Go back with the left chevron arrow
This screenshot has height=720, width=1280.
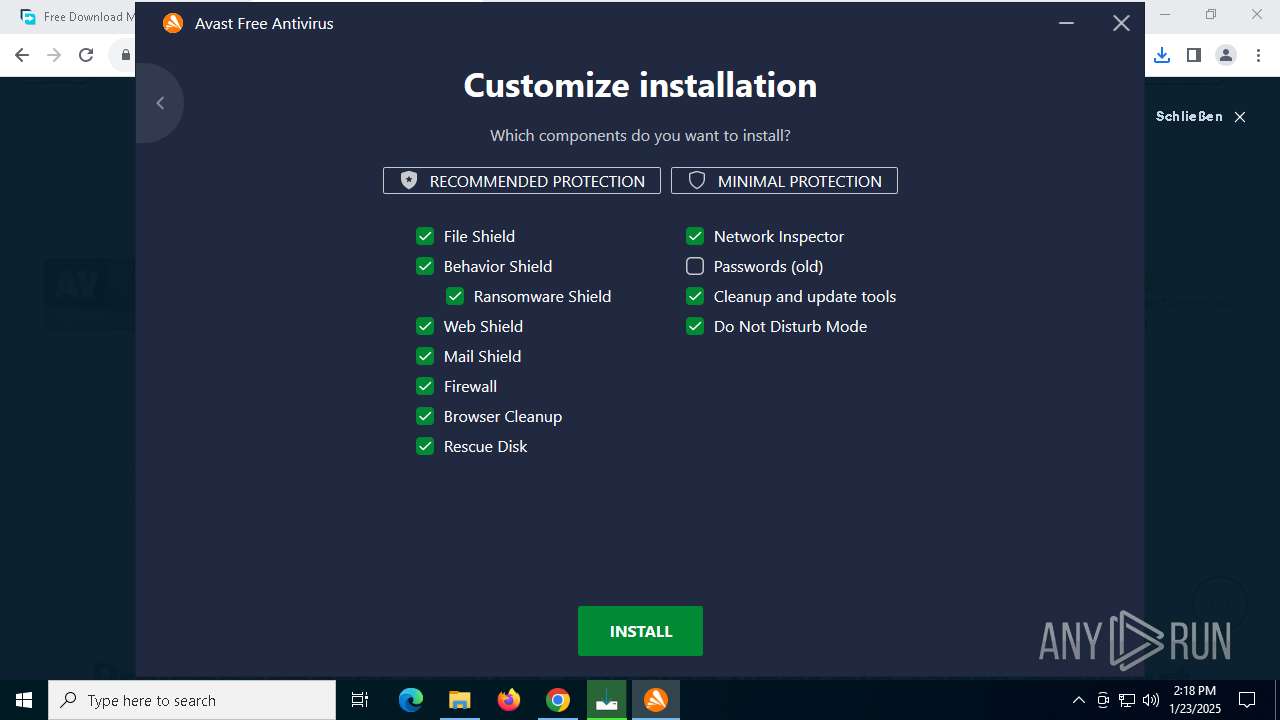point(160,103)
